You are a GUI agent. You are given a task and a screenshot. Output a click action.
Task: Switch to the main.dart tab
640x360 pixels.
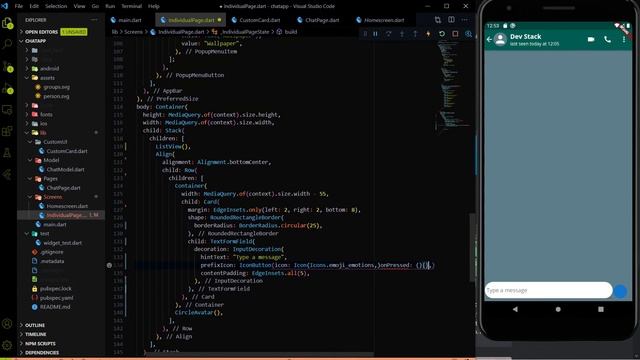click(x=130, y=20)
